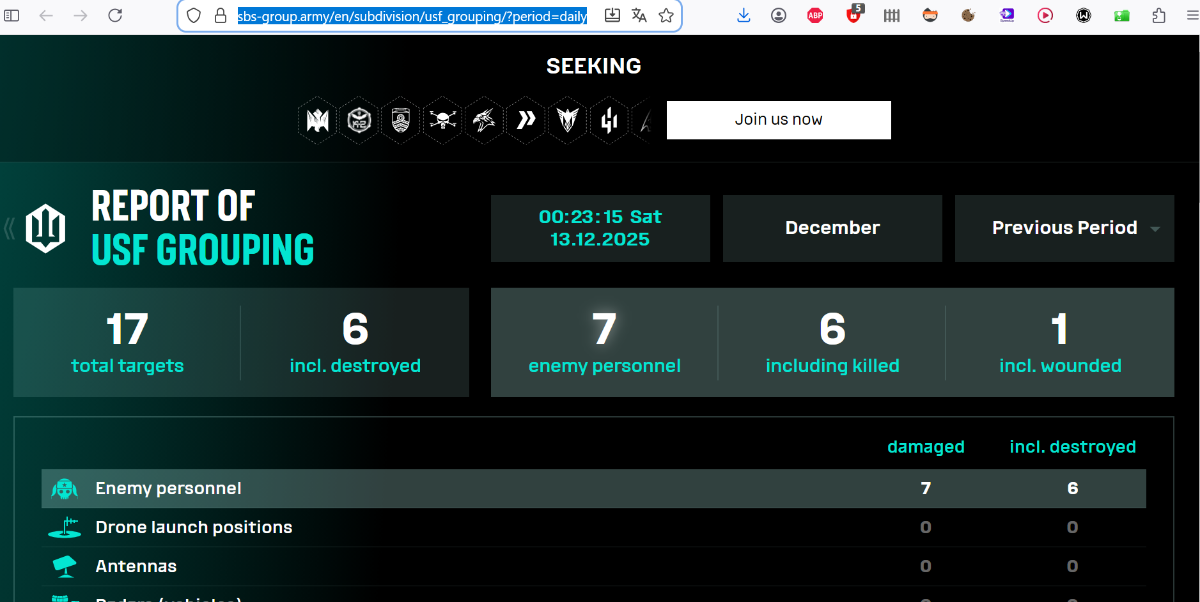1200x602 pixels.
Task: Collapse panel using the left double chevron
Action: coord(9,229)
